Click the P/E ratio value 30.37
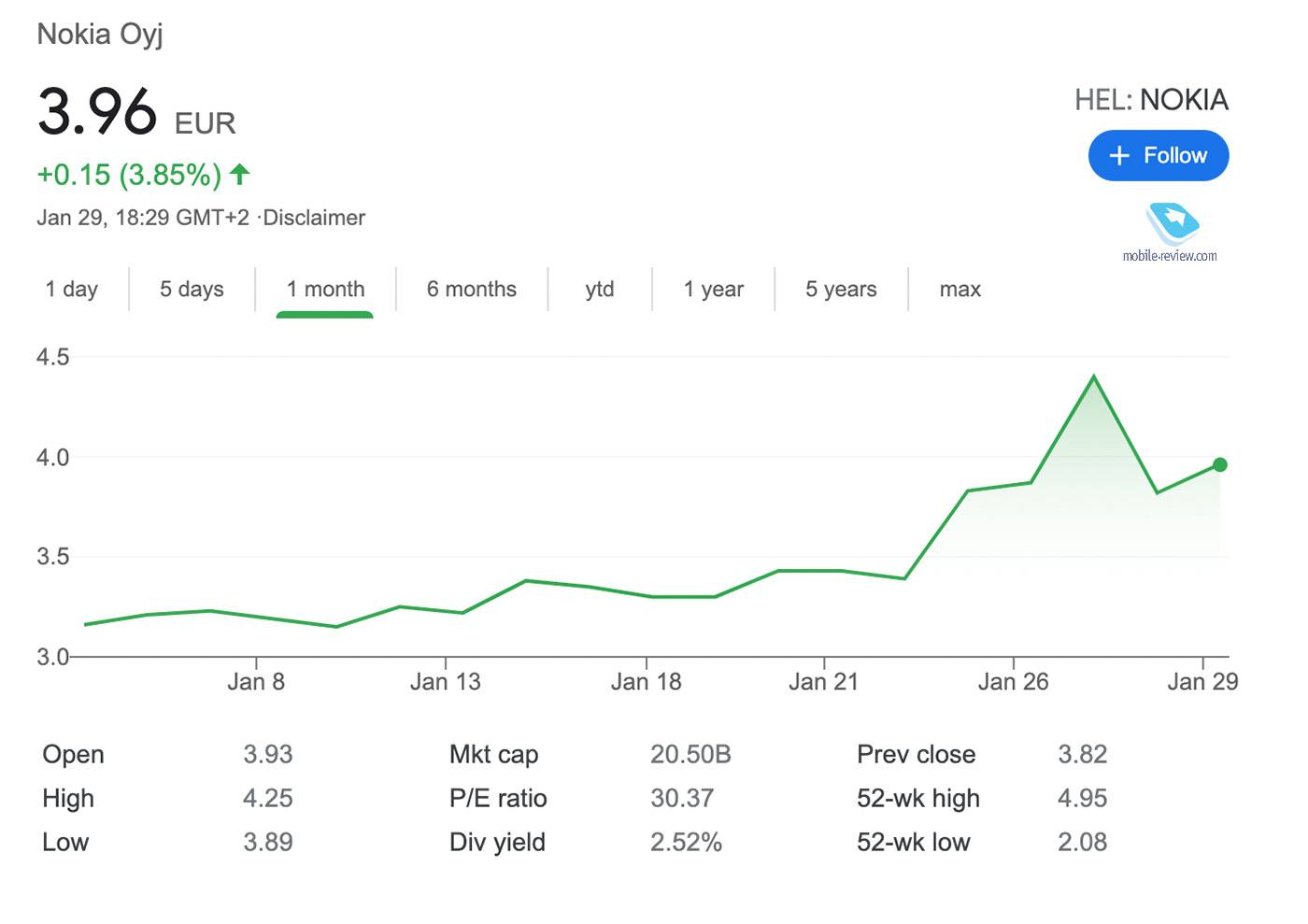 coord(682,799)
